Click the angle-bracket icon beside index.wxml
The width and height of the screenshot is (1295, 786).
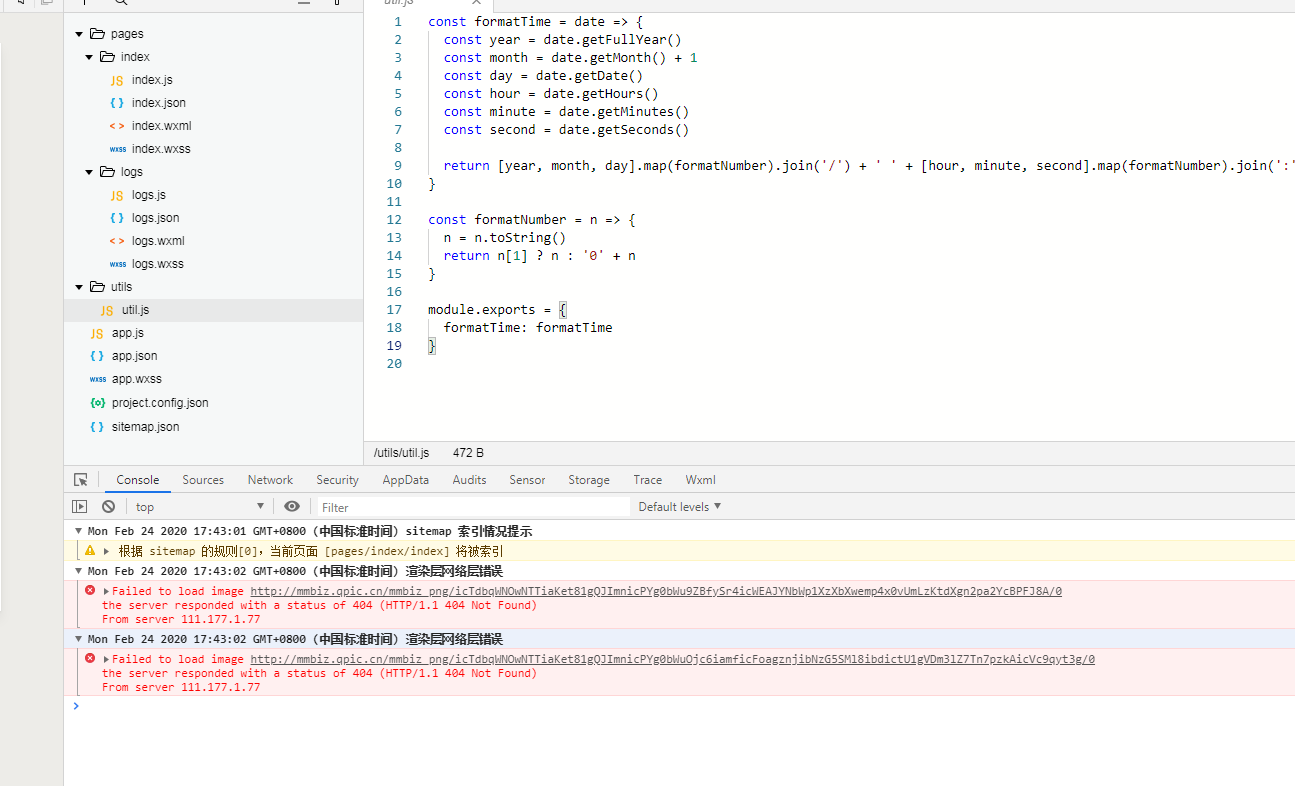(117, 126)
